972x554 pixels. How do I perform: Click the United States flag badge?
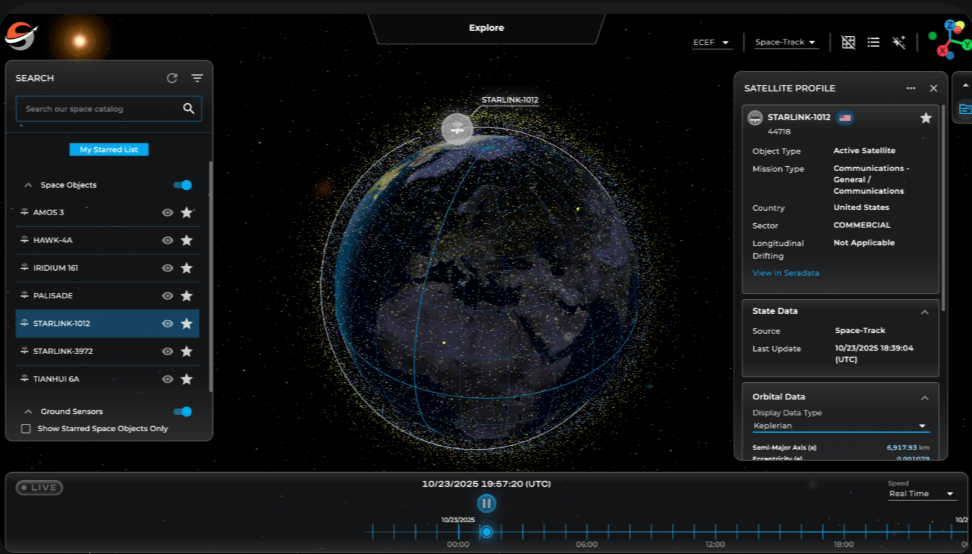click(x=845, y=118)
